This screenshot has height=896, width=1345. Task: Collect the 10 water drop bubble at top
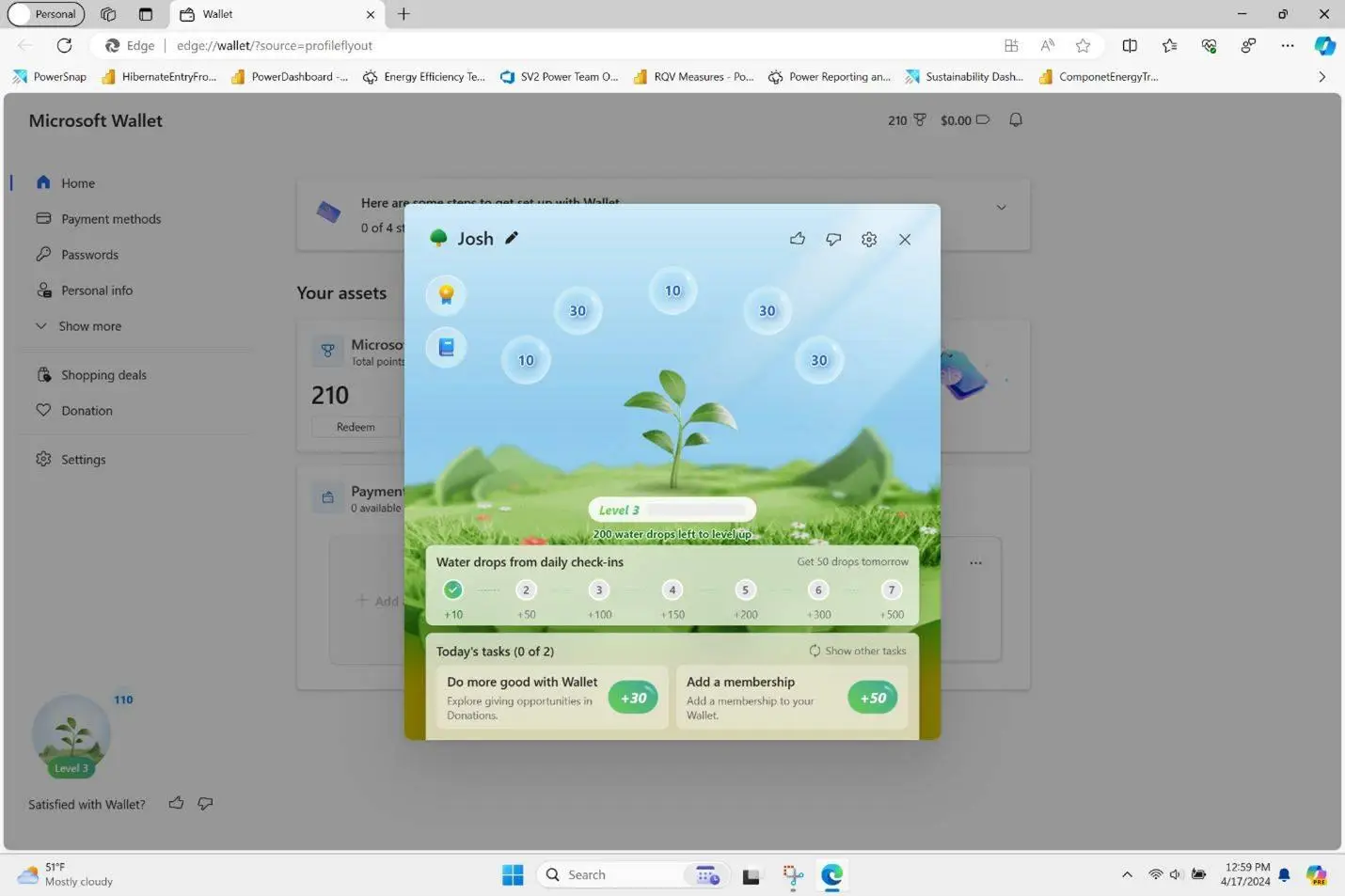point(672,291)
